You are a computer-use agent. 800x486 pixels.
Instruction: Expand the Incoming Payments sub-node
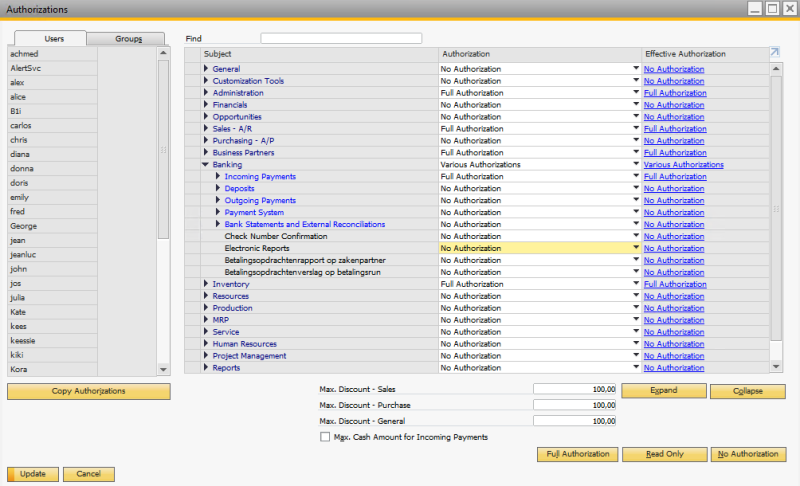pyautogui.click(x=219, y=177)
